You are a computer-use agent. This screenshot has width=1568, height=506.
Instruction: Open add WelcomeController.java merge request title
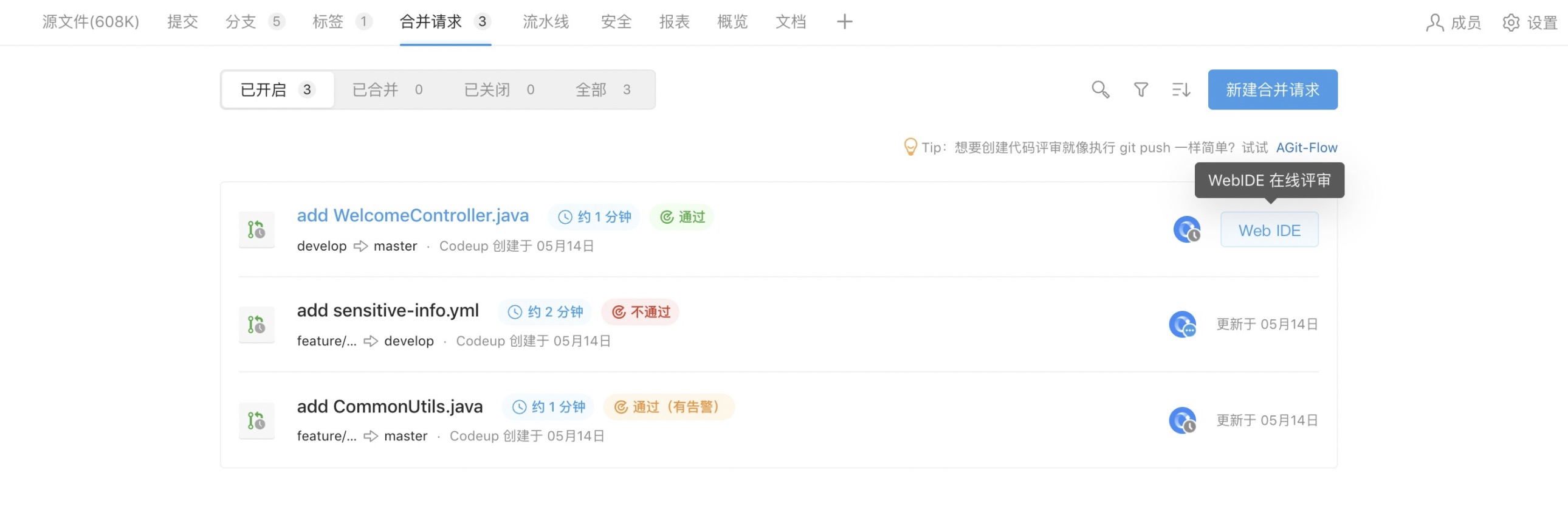[413, 215]
